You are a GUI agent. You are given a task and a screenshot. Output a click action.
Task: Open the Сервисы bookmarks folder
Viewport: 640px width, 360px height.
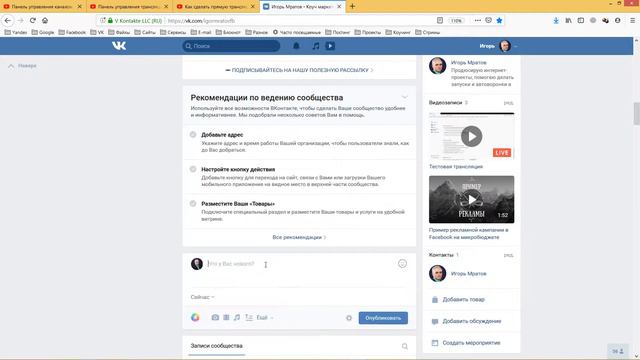pyautogui.click(x=173, y=32)
